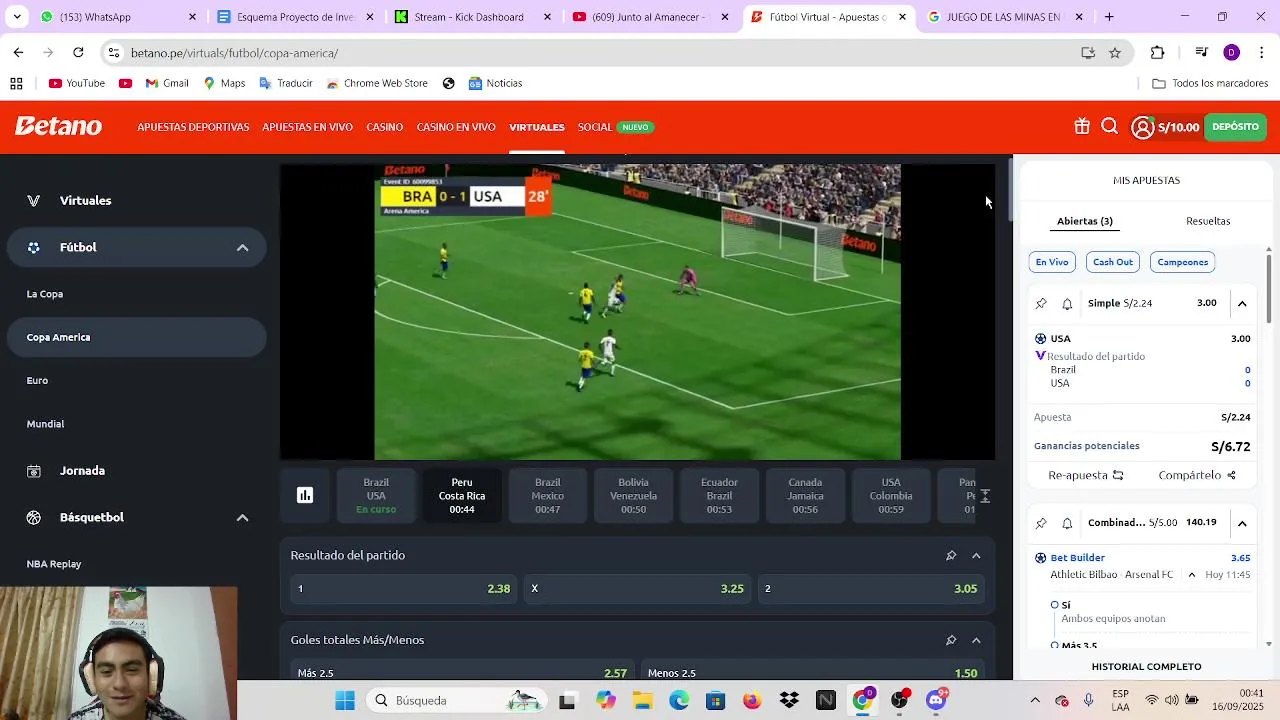Image resolution: width=1280 pixels, height=720 pixels.
Task: Pin the Combinada S/5.00 bet
Action: click(x=1041, y=523)
